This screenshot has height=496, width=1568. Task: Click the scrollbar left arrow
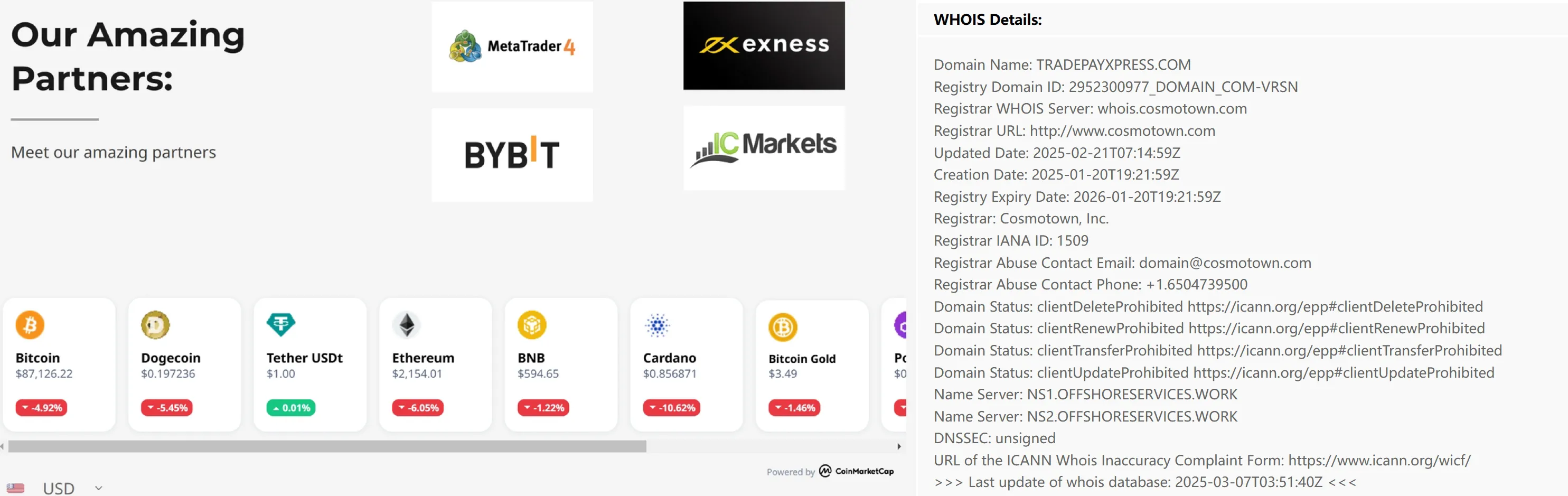[3, 447]
